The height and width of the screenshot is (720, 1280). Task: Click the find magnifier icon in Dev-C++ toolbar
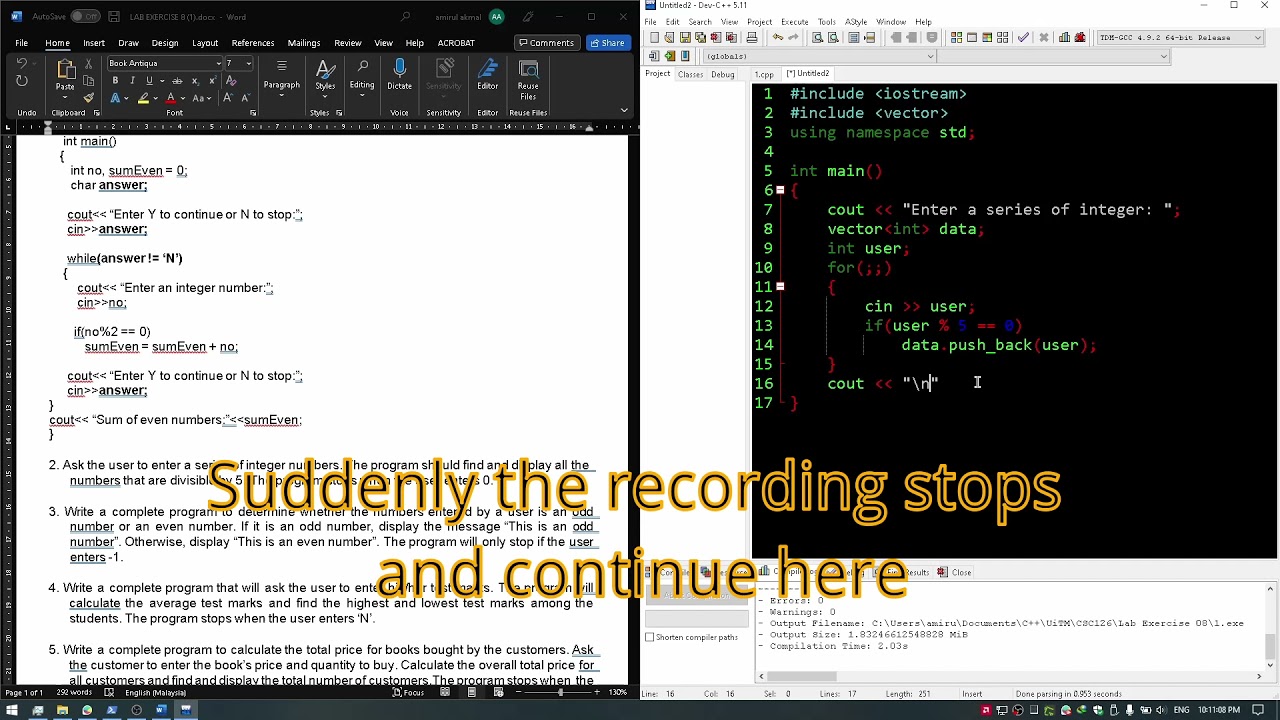pos(817,37)
